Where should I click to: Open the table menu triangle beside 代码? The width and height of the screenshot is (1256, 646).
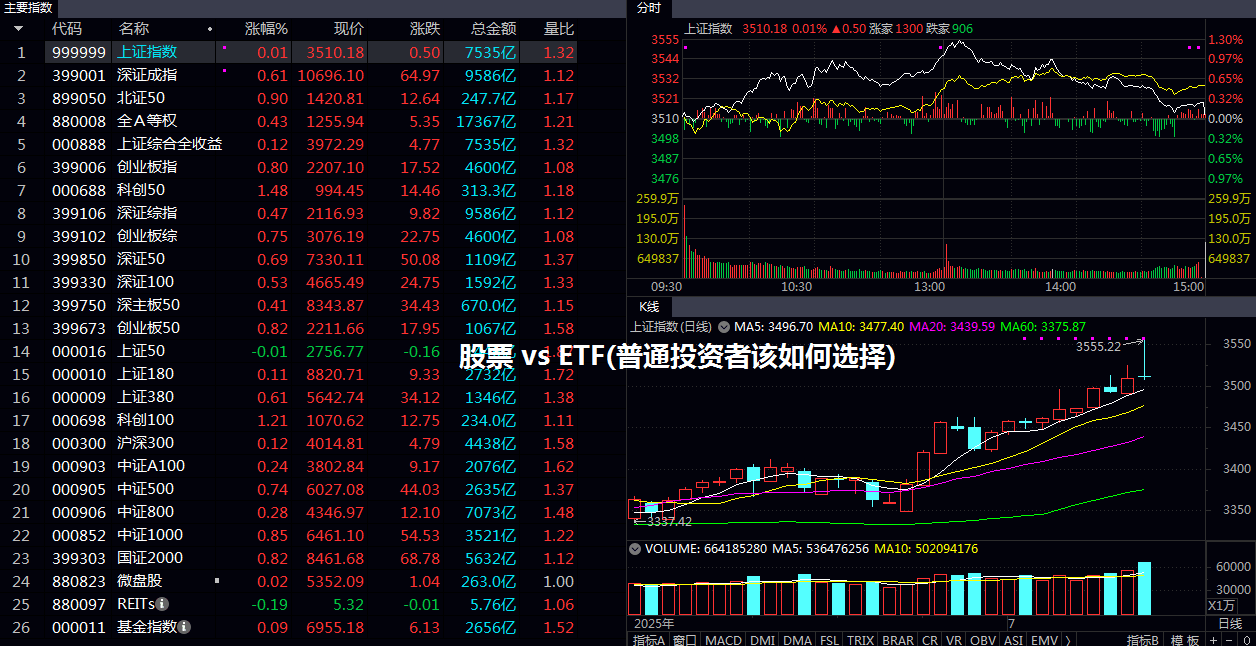(x=18, y=29)
